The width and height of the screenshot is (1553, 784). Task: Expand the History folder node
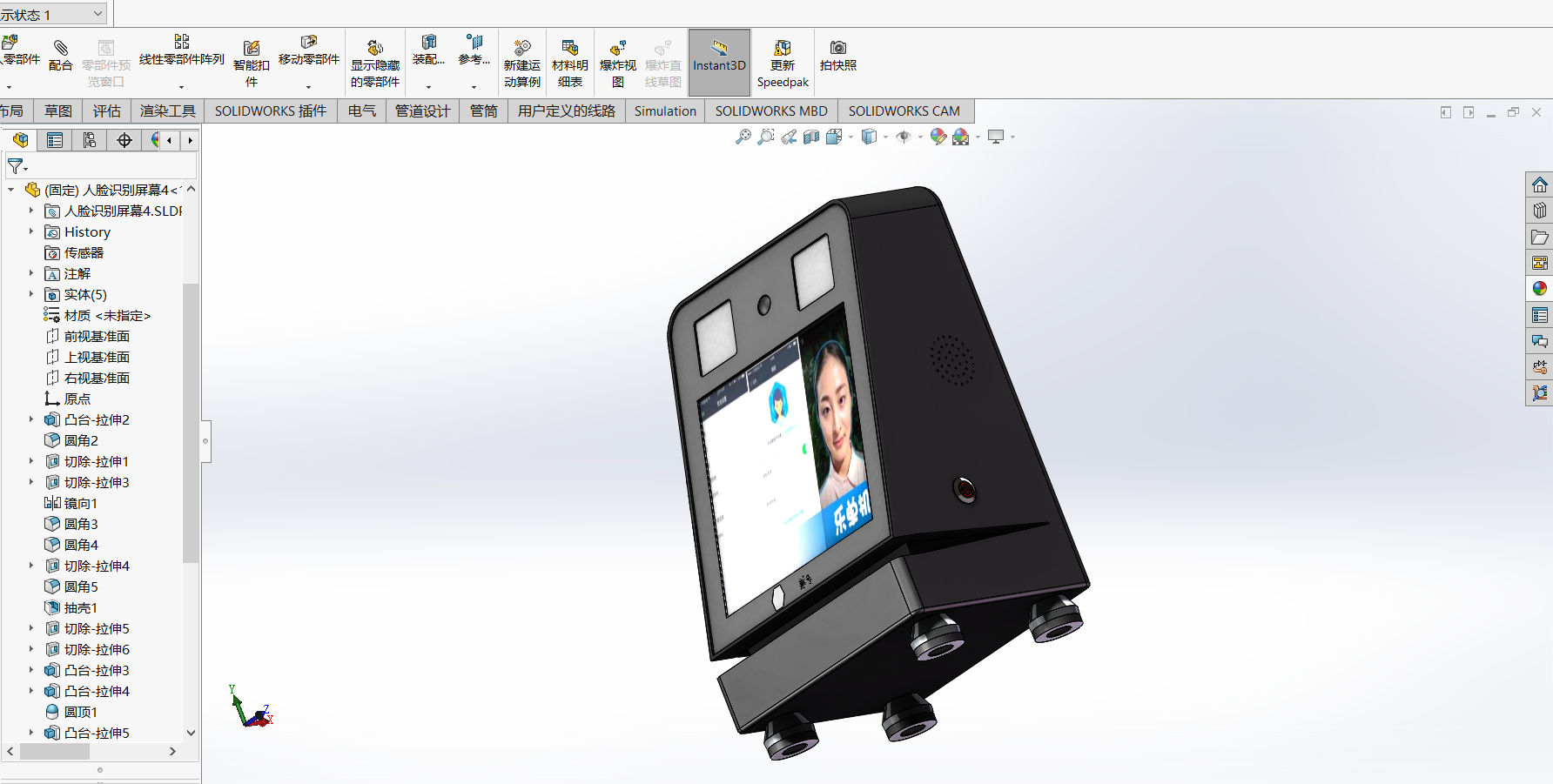30,231
